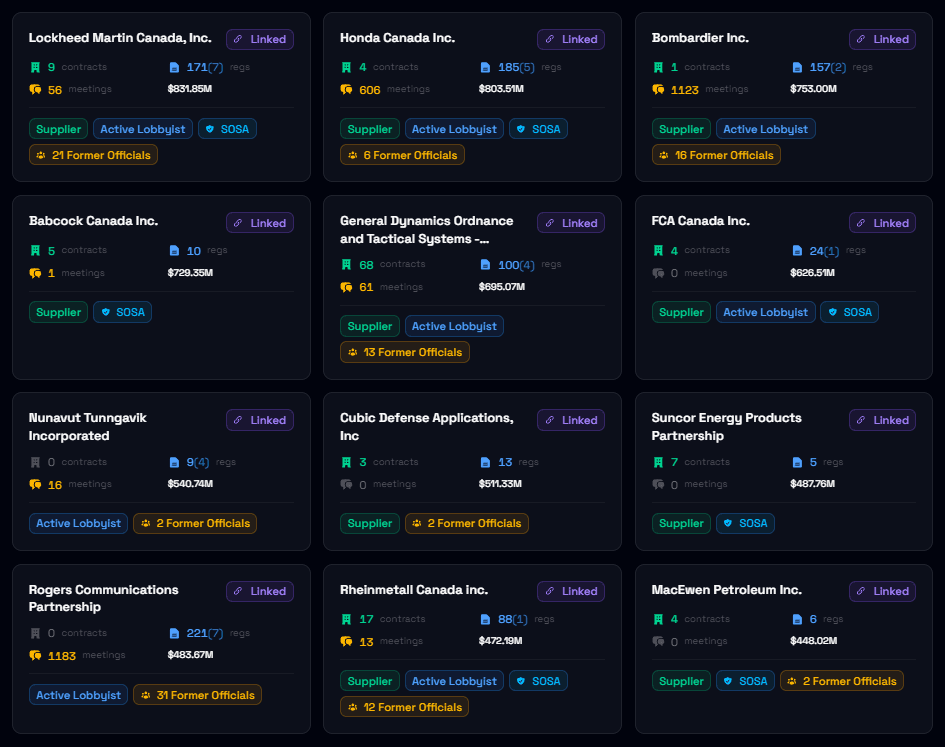945x747 pixels.
Task: Open Rheinmetall Canada Inc. company title
Action: click(414, 590)
